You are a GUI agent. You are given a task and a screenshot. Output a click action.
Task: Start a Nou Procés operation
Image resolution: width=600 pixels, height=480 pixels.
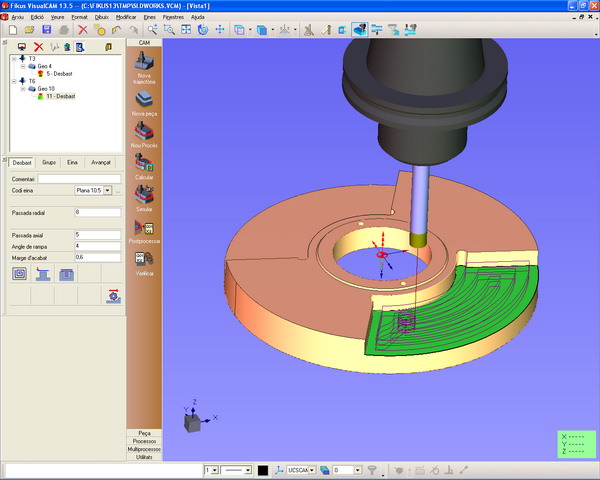pyautogui.click(x=143, y=132)
